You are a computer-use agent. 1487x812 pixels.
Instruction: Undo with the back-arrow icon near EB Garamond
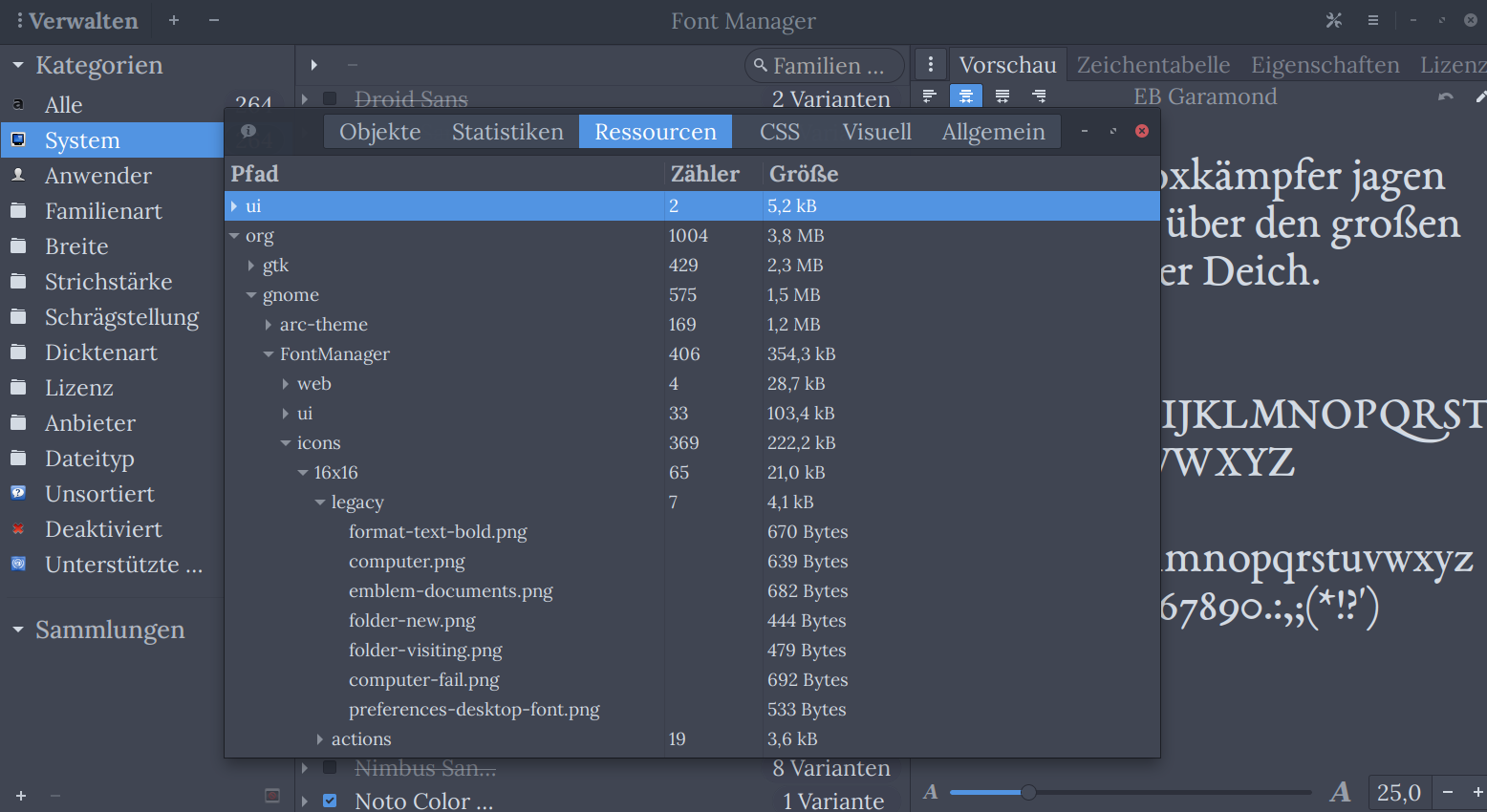pyautogui.click(x=1444, y=96)
